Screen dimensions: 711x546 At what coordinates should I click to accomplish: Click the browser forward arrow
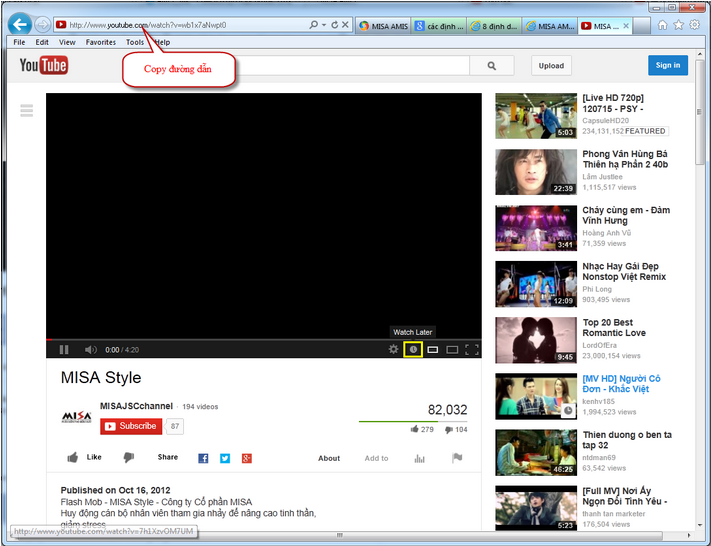pyautogui.click(x=43, y=24)
